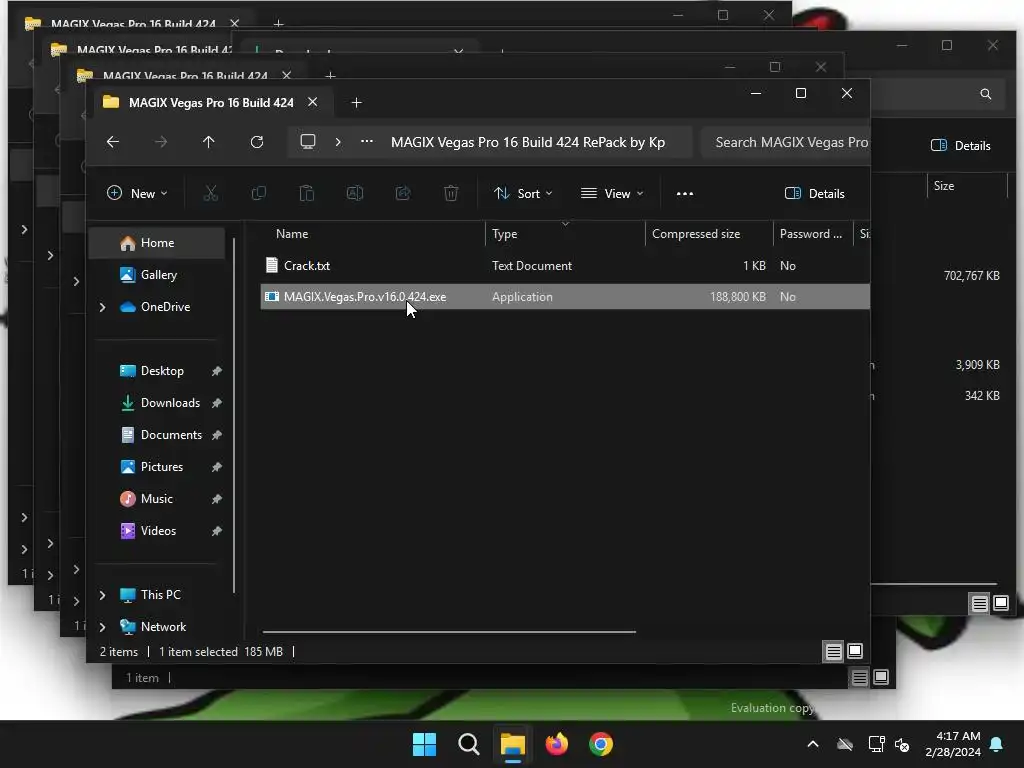Click the Rename icon in the toolbar
Image resolution: width=1024 pixels, height=768 pixels.
(x=355, y=193)
